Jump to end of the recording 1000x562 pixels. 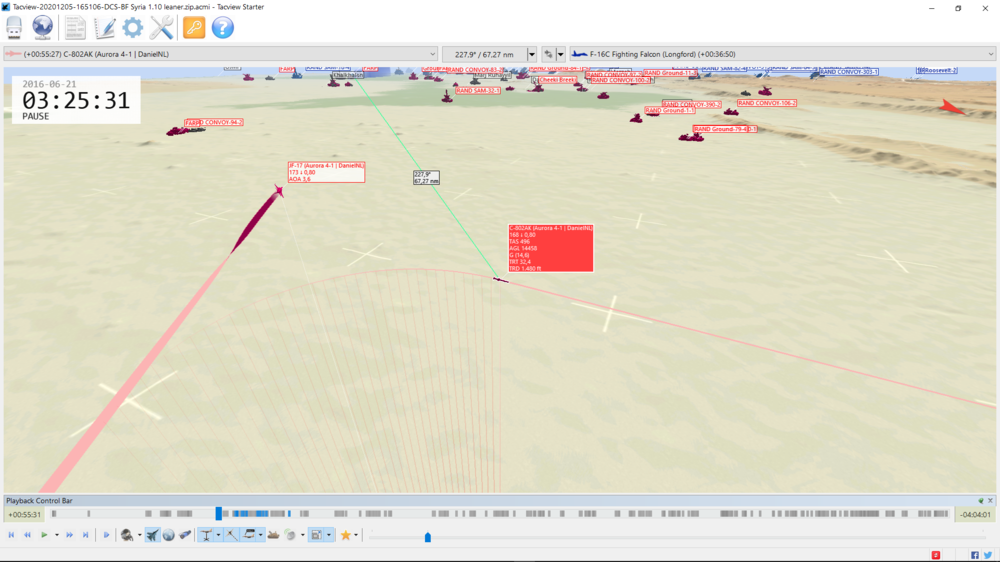(x=85, y=535)
